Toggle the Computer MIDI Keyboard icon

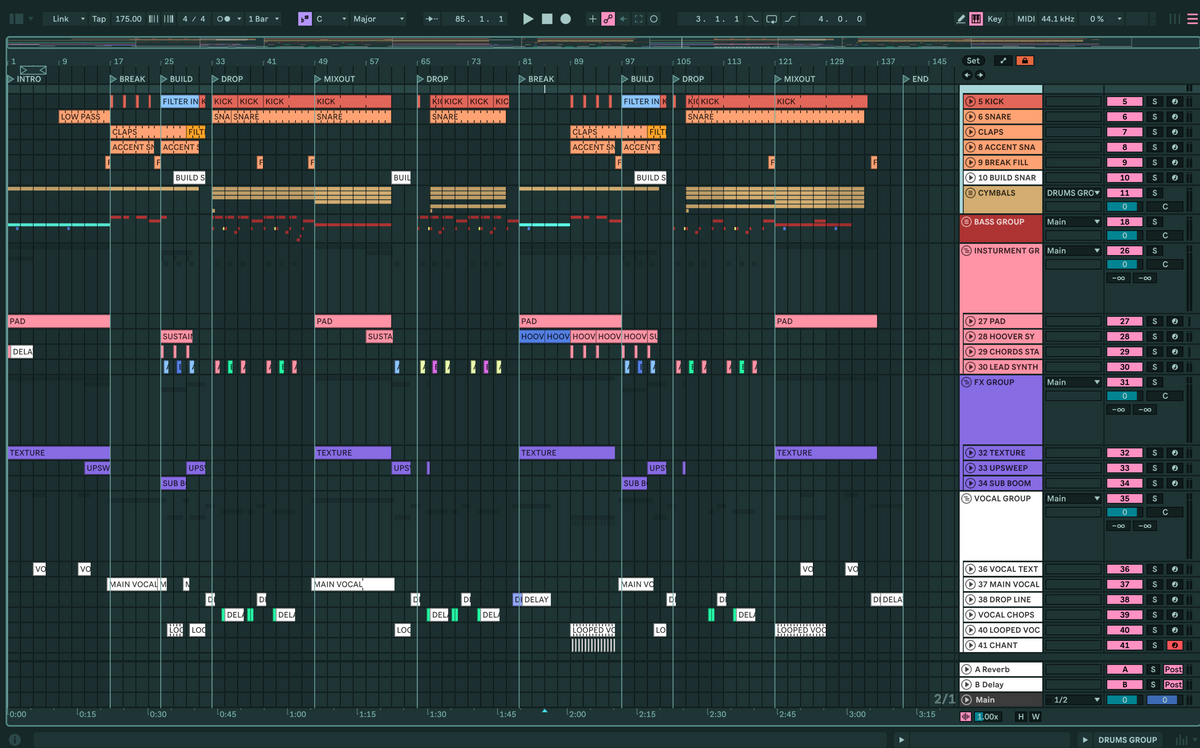(976, 18)
